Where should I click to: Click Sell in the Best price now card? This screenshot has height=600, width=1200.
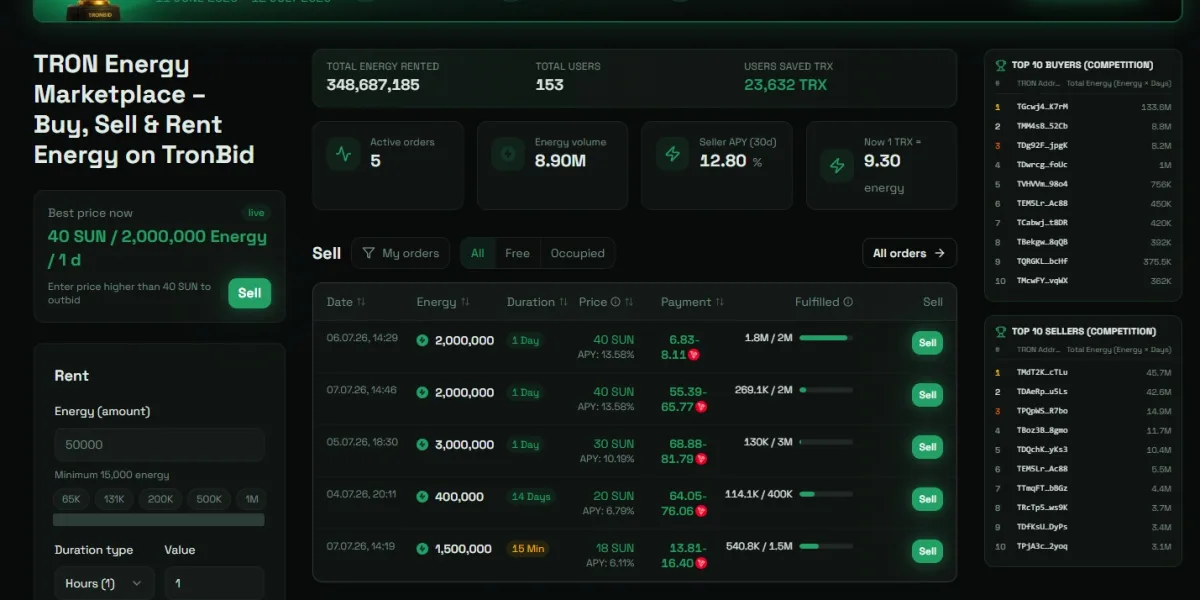[x=250, y=293]
